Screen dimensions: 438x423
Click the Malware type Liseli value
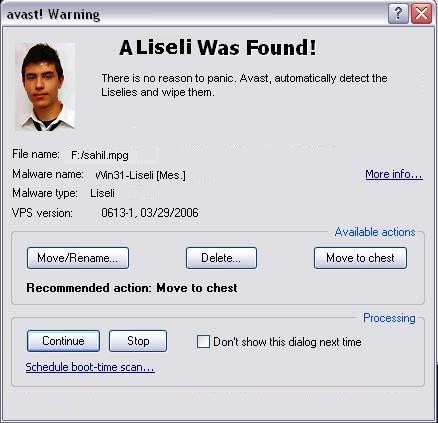coord(102,193)
